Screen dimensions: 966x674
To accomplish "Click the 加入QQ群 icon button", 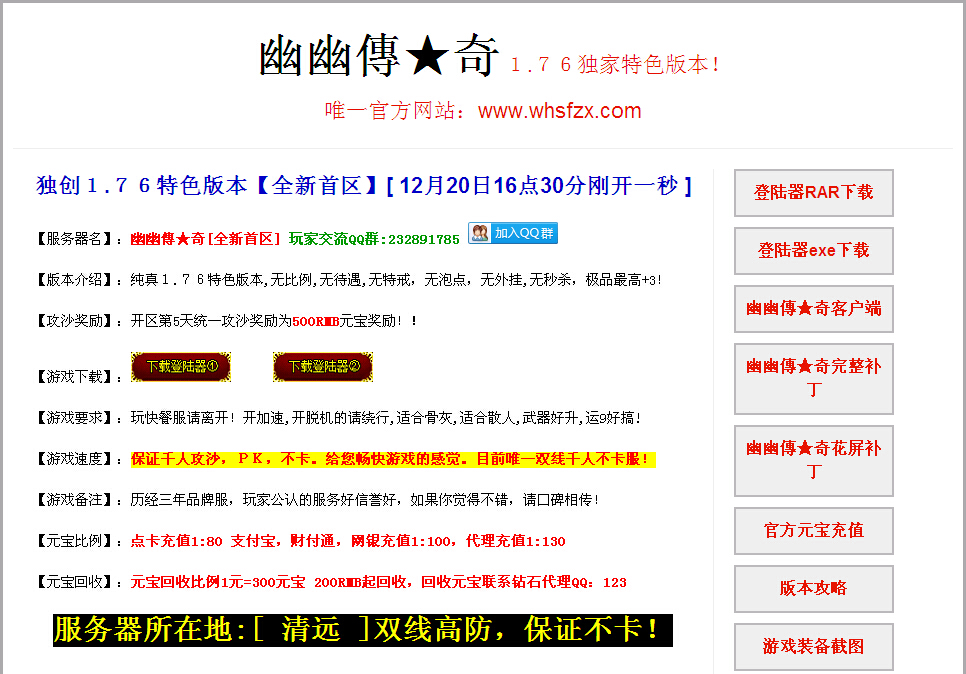I will (512, 233).
